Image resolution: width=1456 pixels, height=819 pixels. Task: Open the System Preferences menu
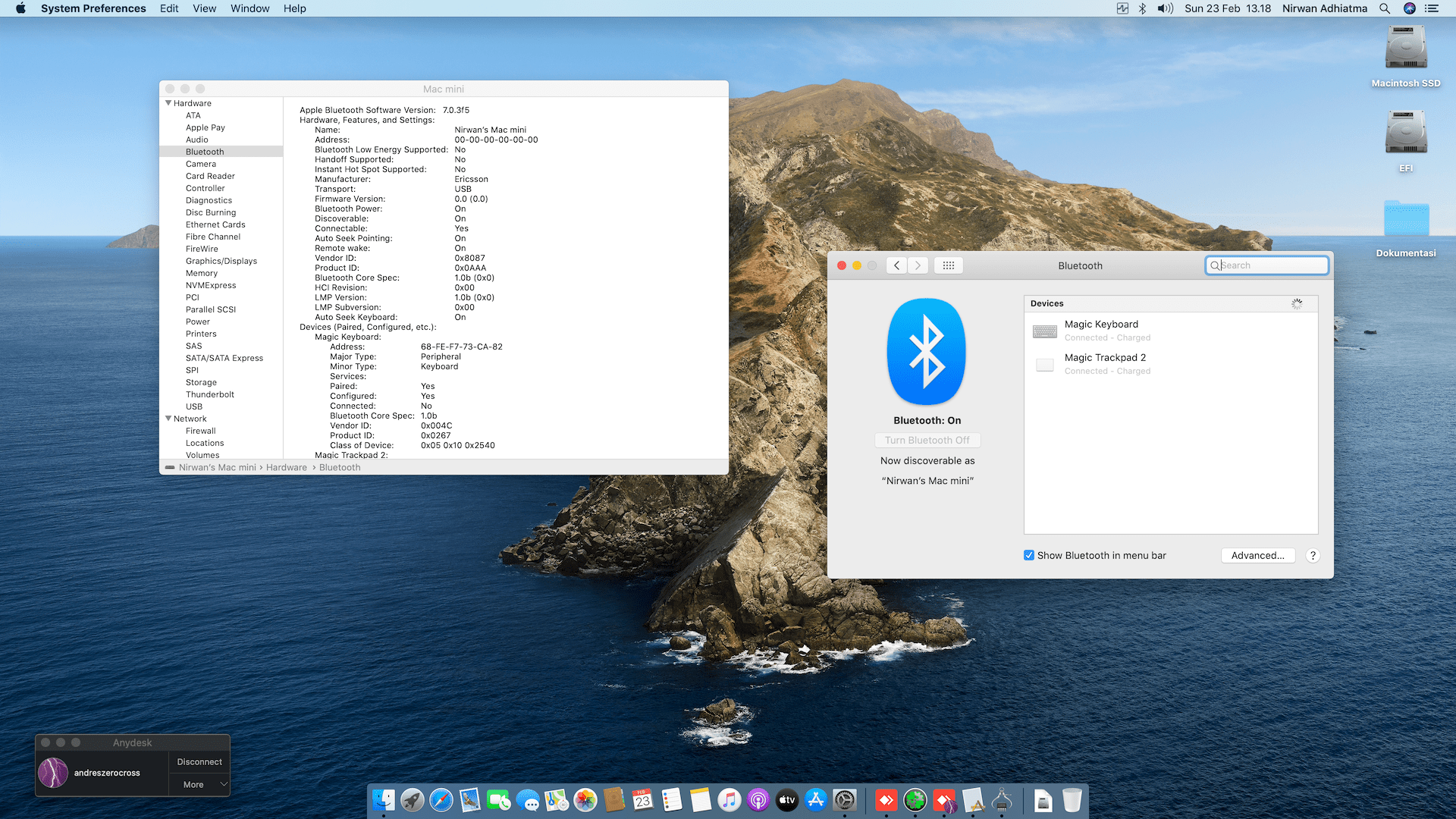coord(93,8)
